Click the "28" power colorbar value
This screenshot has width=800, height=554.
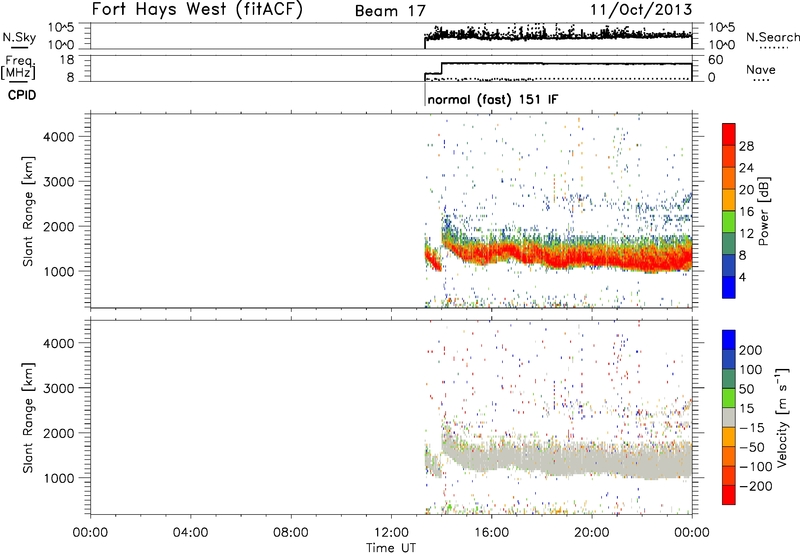pos(746,146)
